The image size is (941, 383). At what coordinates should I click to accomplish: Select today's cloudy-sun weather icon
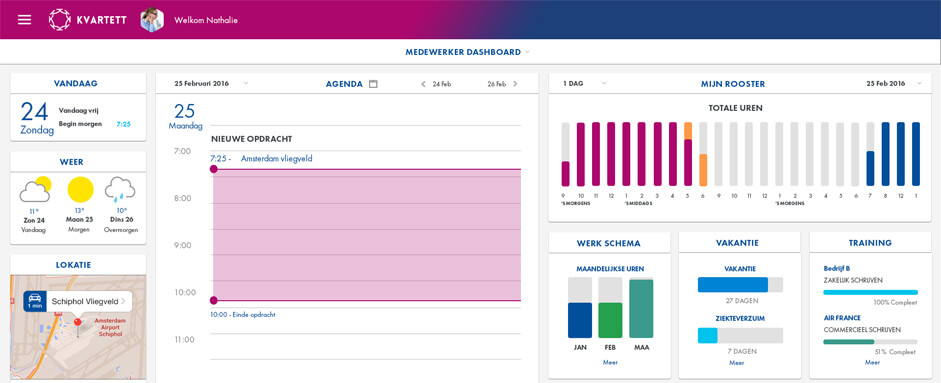(x=35, y=190)
